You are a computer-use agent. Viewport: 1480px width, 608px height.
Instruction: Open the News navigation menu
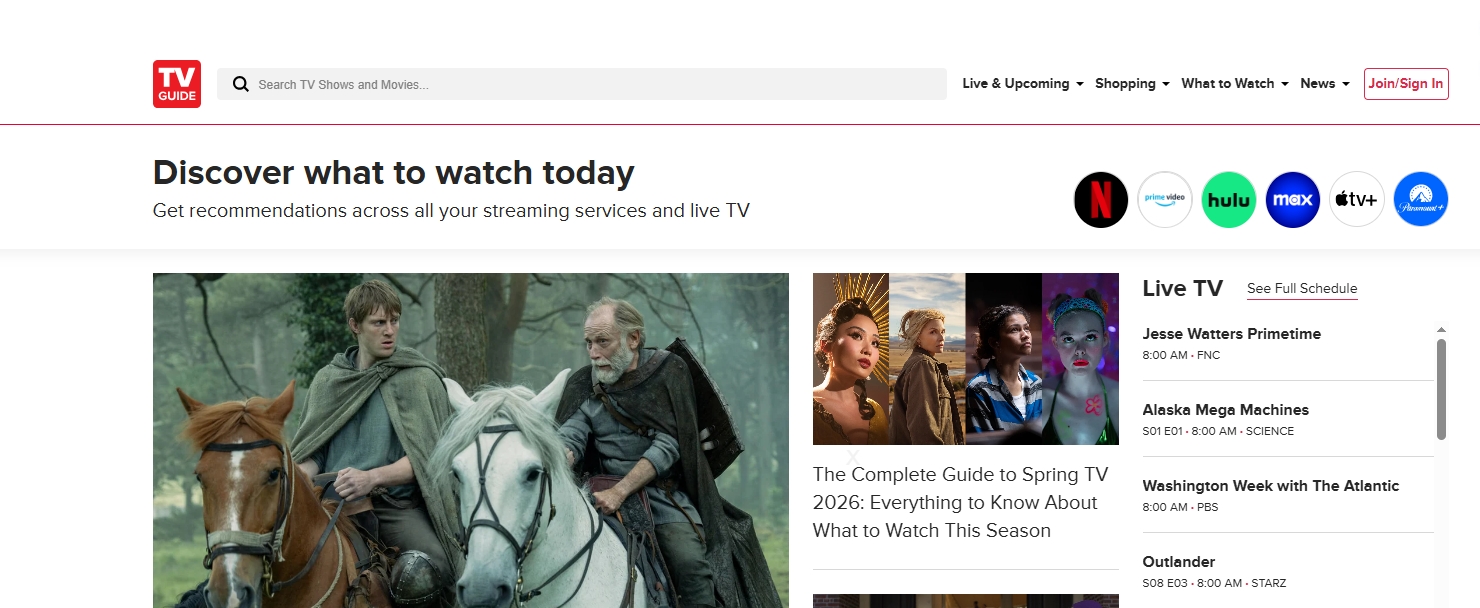(1325, 84)
